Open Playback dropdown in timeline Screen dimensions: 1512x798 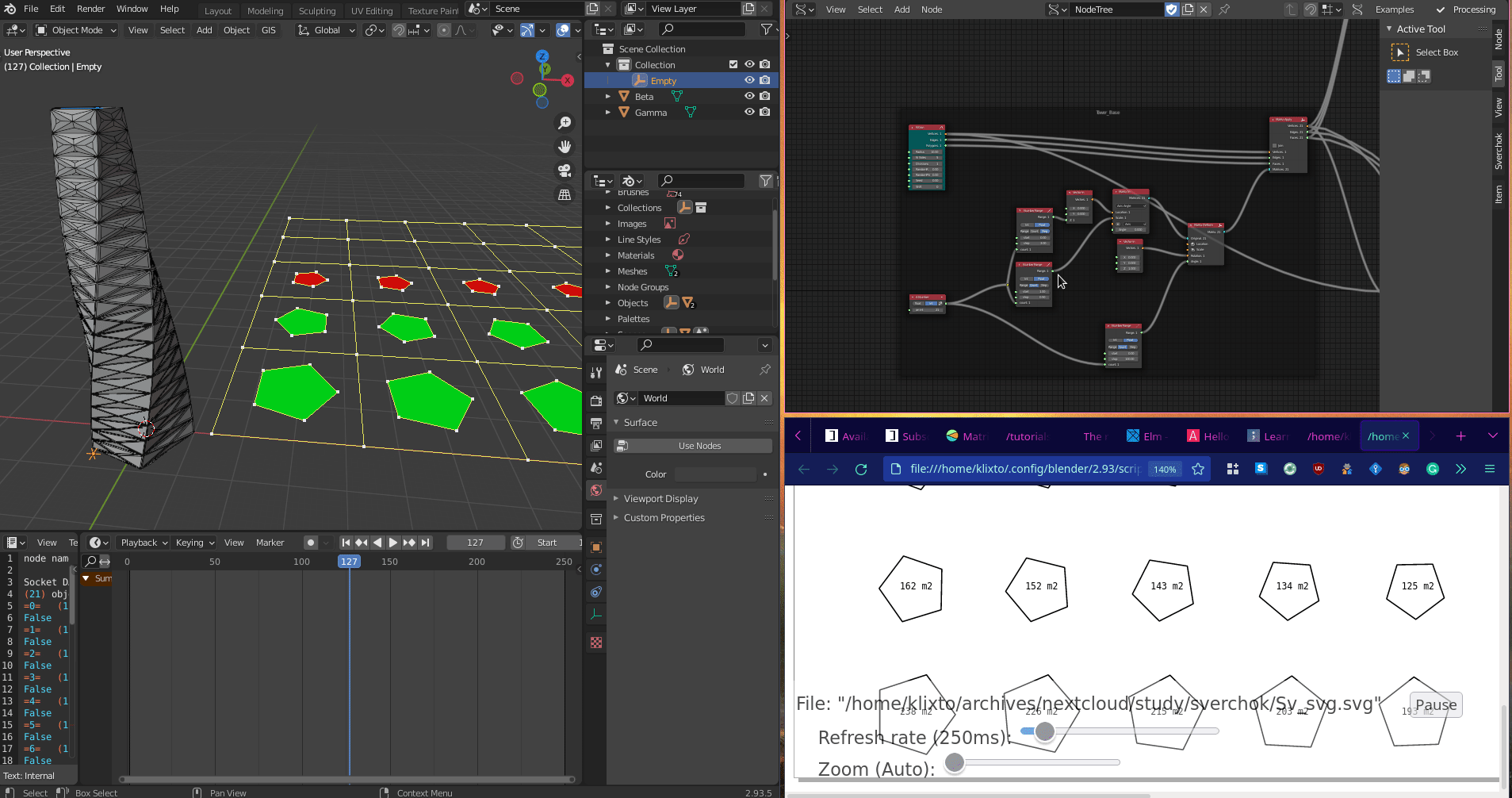[144, 543]
